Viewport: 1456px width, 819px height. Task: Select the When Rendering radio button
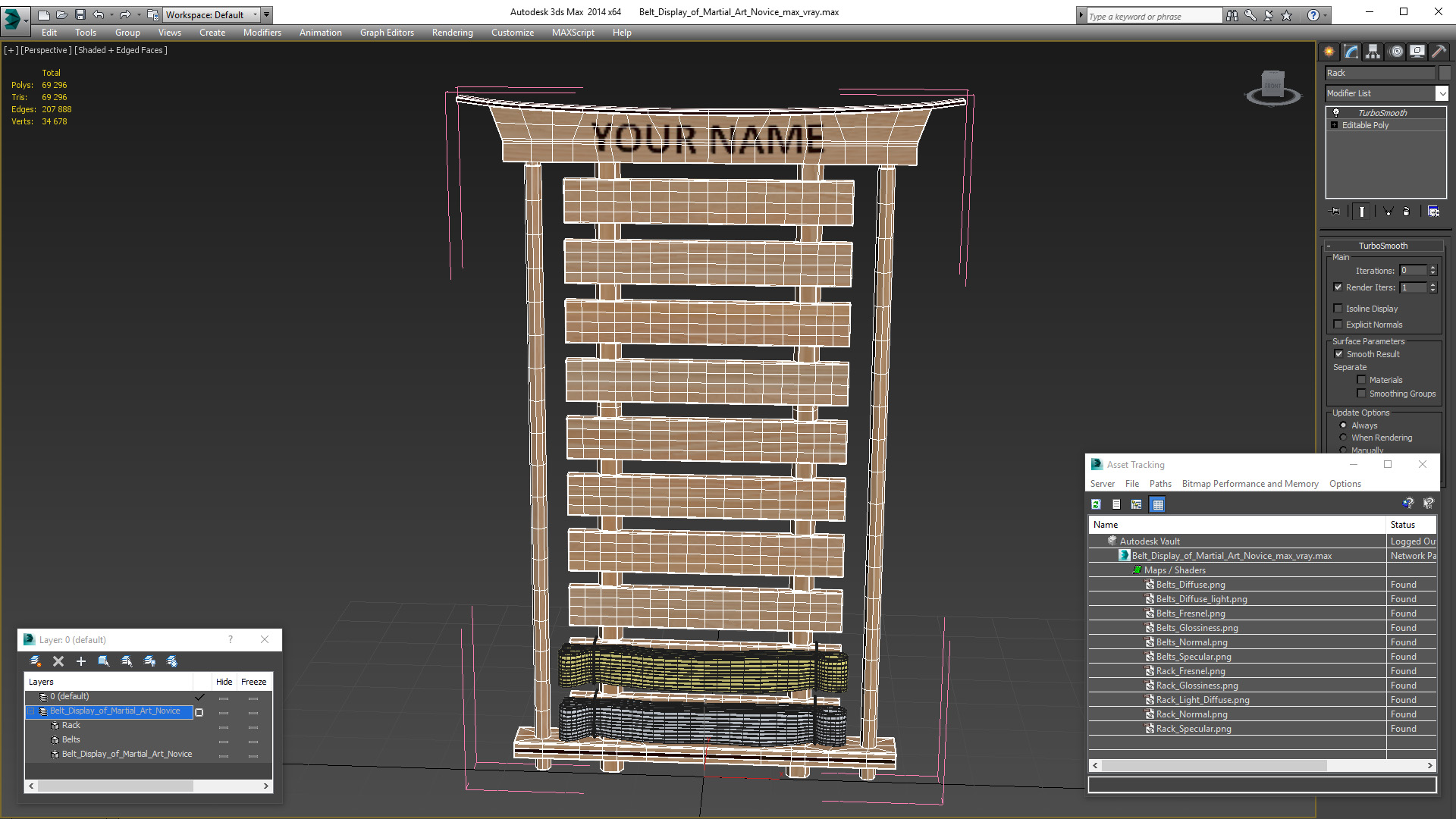tap(1343, 438)
